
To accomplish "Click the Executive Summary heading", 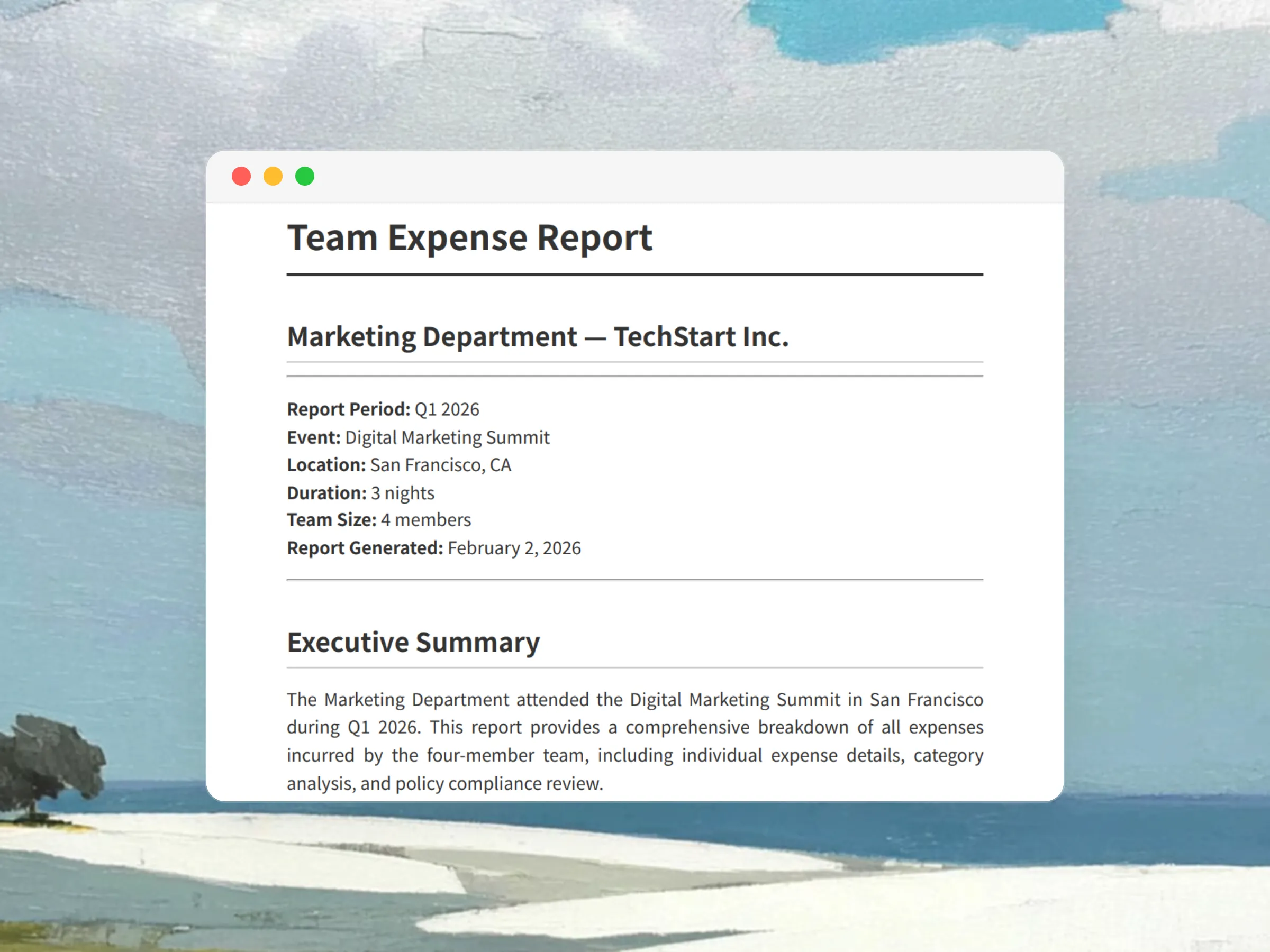I will [x=413, y=642].
